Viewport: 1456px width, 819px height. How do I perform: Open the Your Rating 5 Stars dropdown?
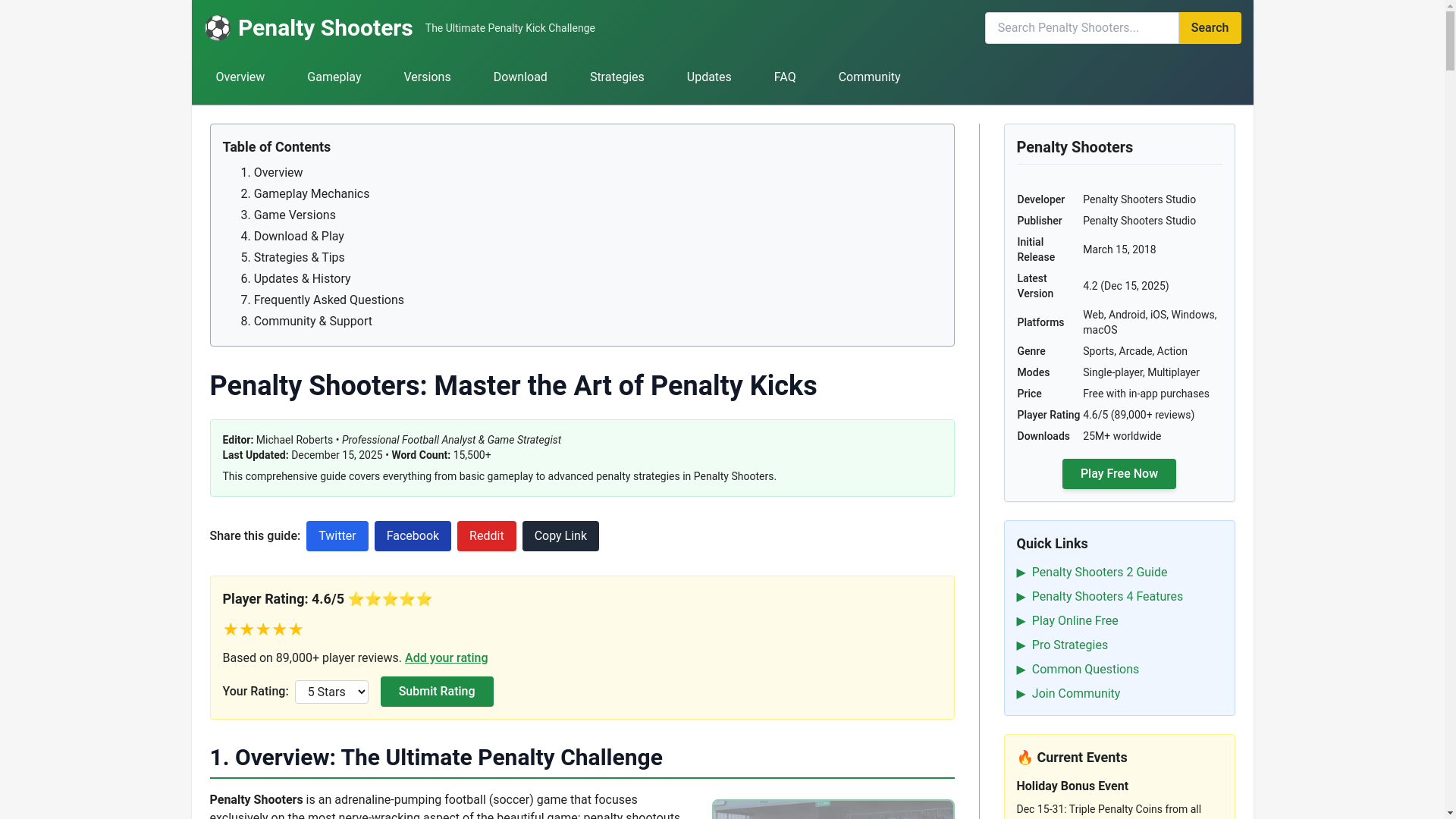click(331, 692)
